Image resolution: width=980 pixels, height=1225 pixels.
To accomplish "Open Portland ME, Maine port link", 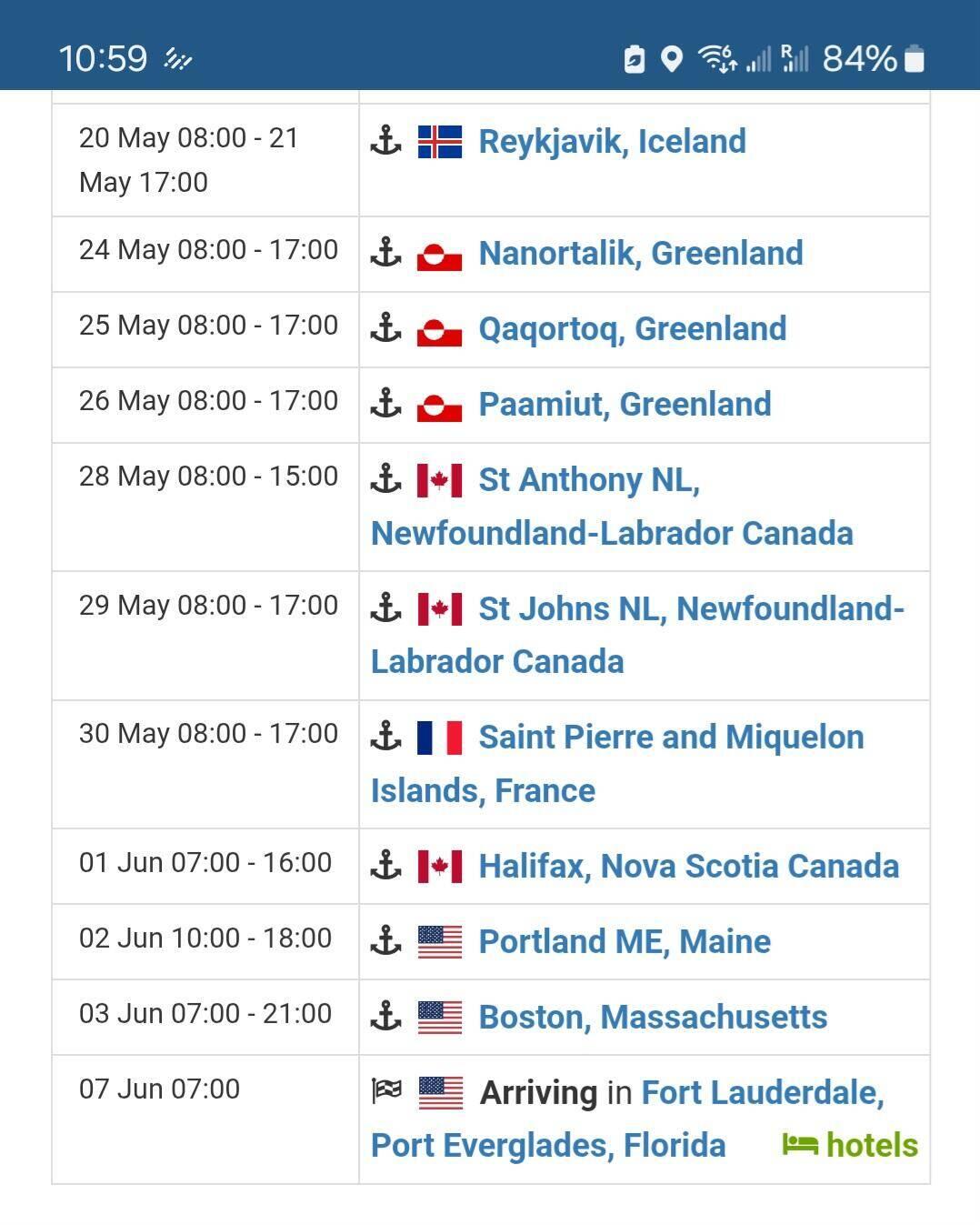I will coord(625,942).
